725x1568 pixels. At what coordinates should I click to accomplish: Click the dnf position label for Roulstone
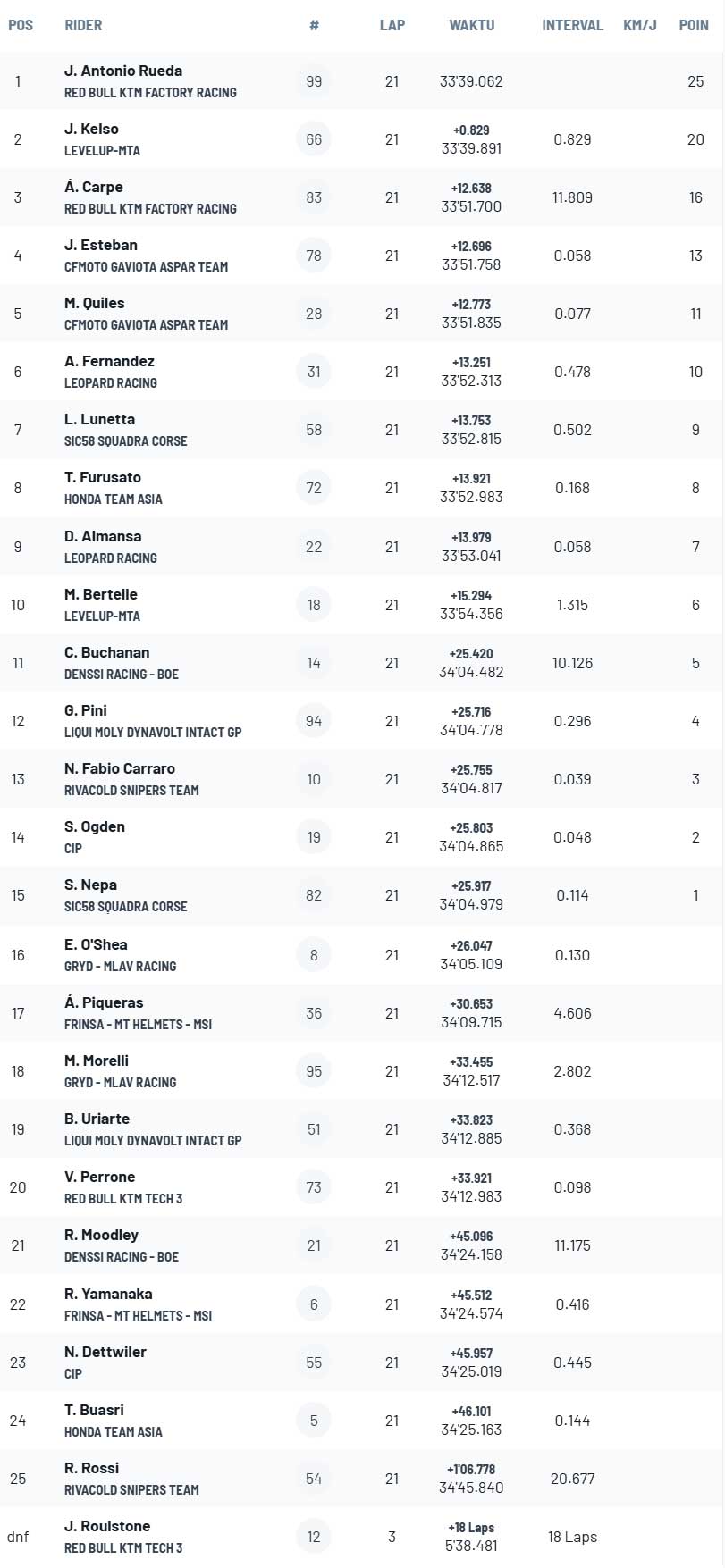(18, 1537)
